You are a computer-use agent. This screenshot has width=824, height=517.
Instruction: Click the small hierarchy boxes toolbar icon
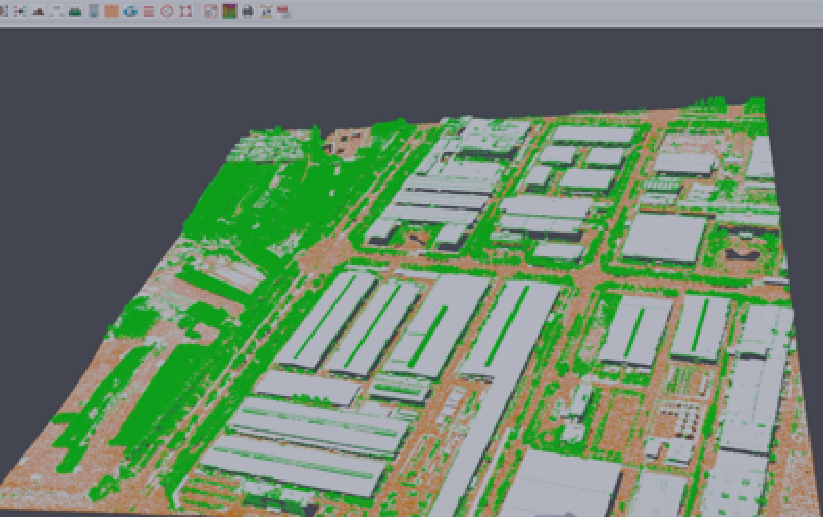[56, 12]
